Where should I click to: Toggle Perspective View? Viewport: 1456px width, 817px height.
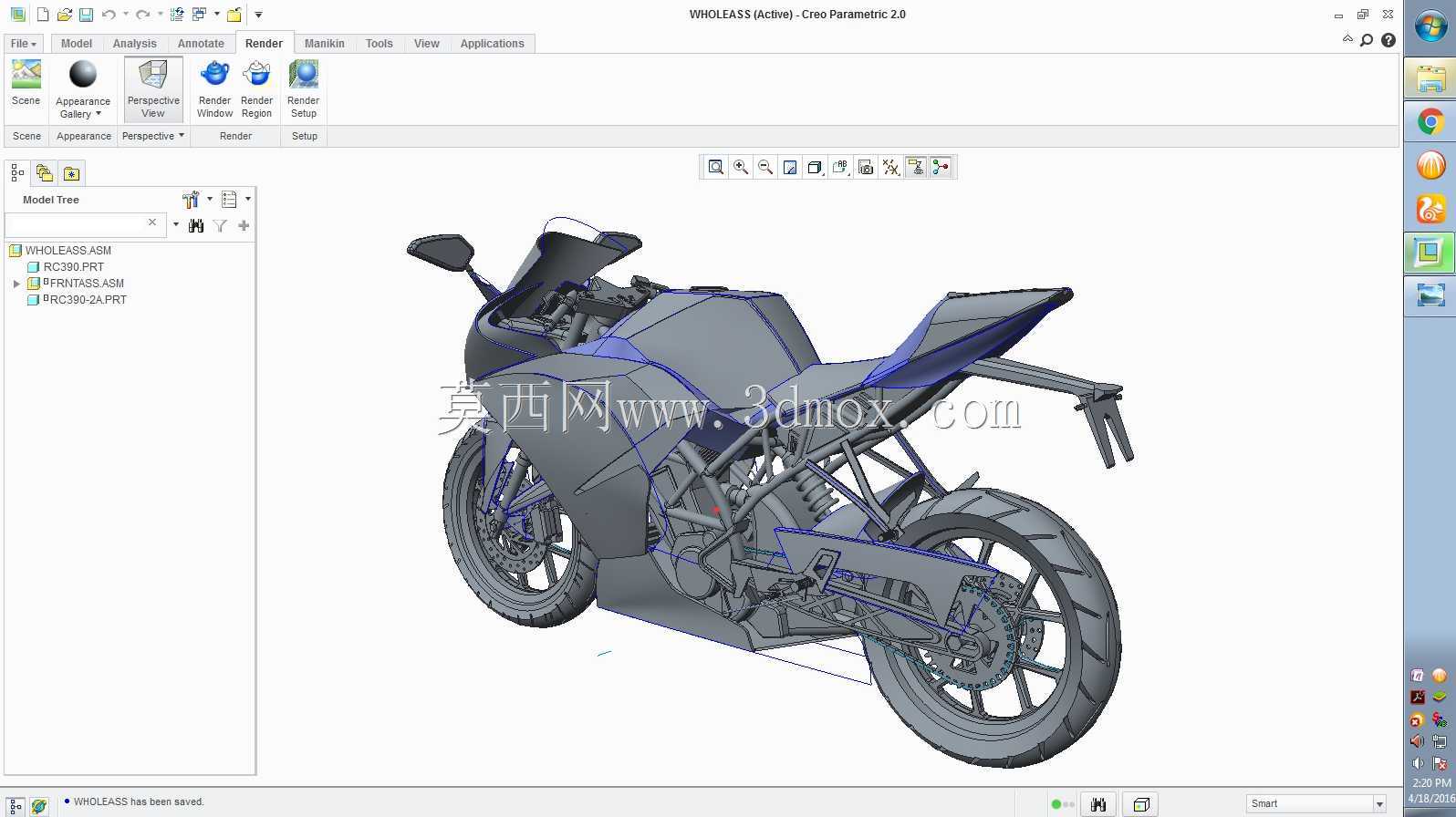coord(153,88)
